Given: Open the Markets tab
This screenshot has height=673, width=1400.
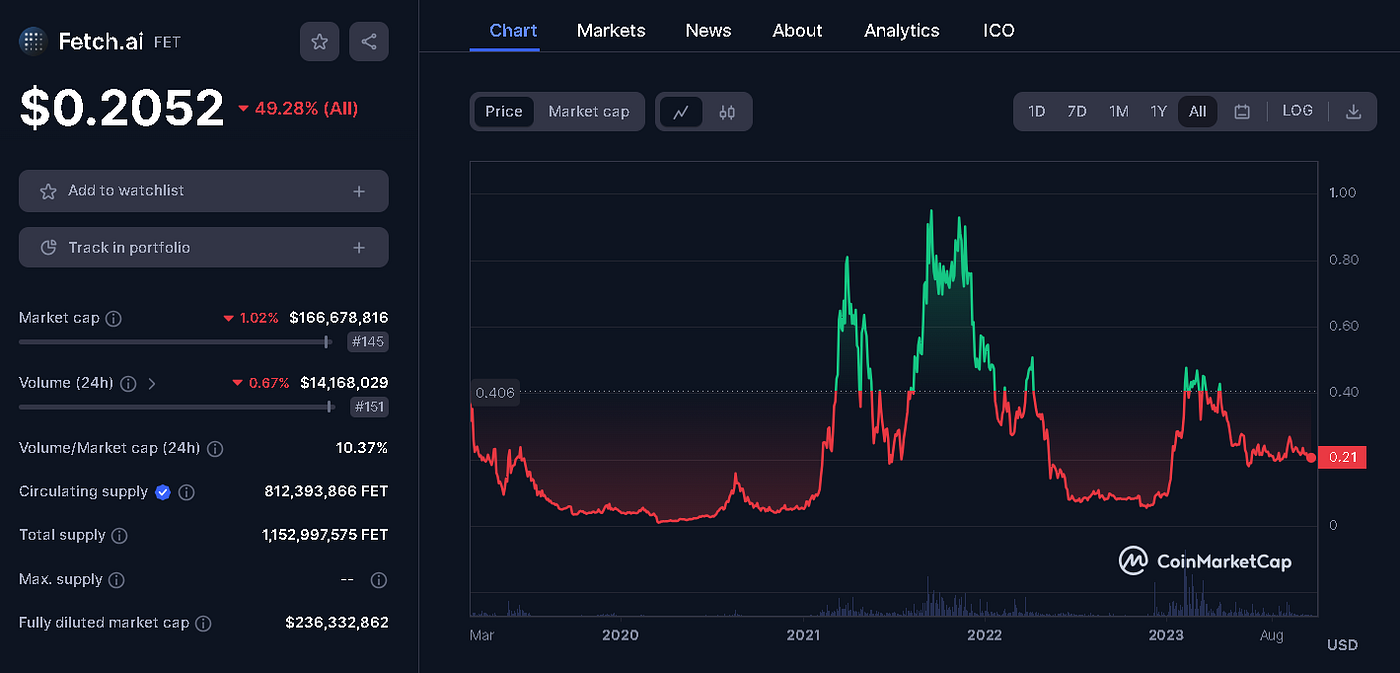Looking at the screenshot, I should tap(611, 31).
